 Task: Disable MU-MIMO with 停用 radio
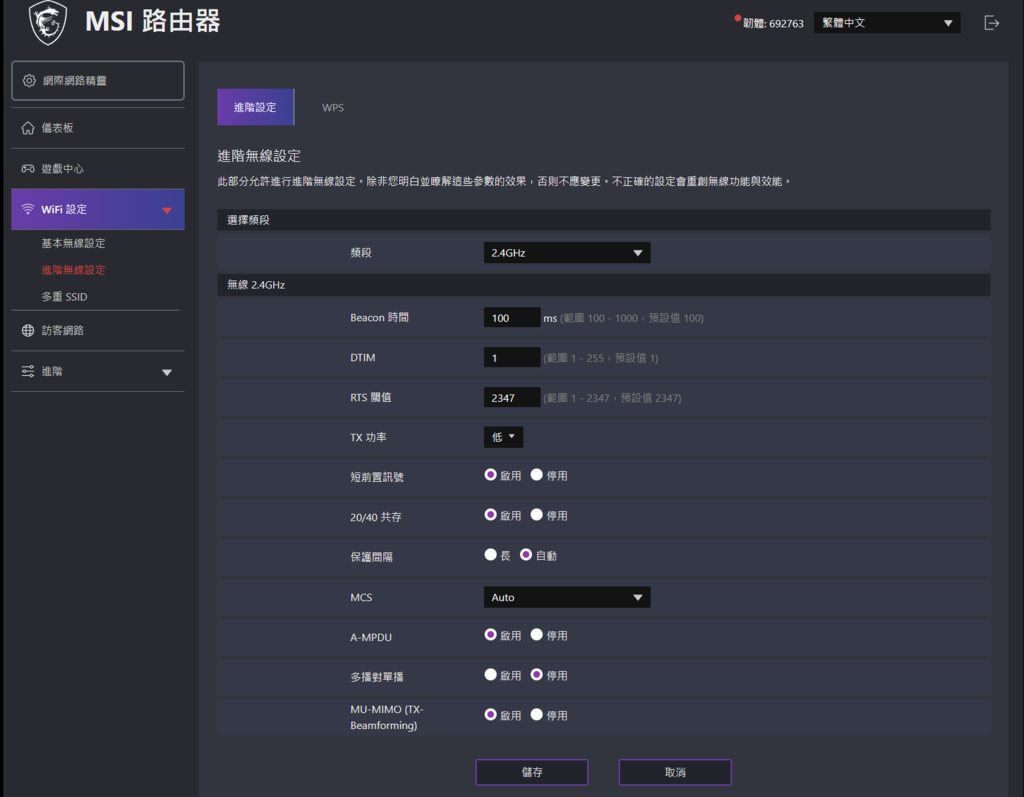pos(536,715)
